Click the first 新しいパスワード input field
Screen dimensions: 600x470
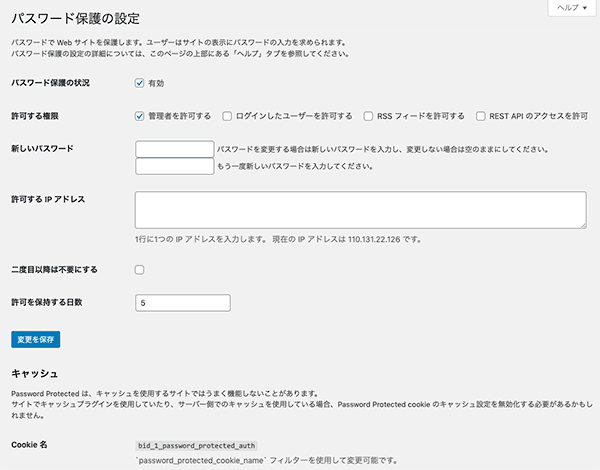pyautogui.click(x=174, y=149)
